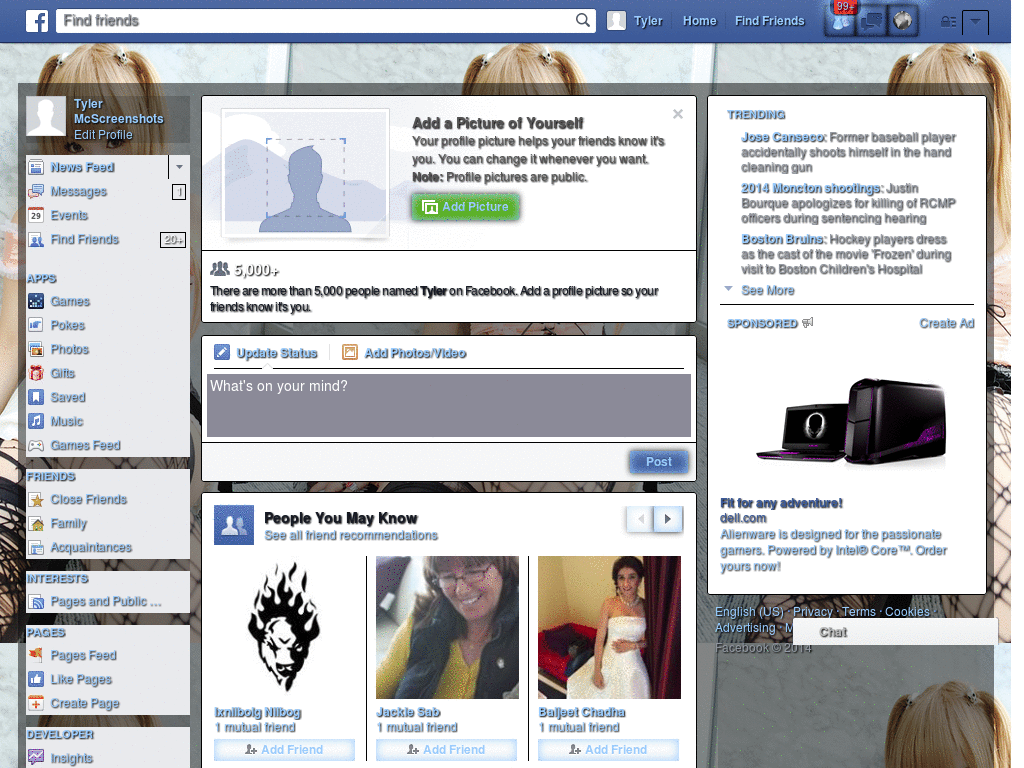The image size is (1024, 768).
Task: Click the Post button
Action: [x=658, y=462]
